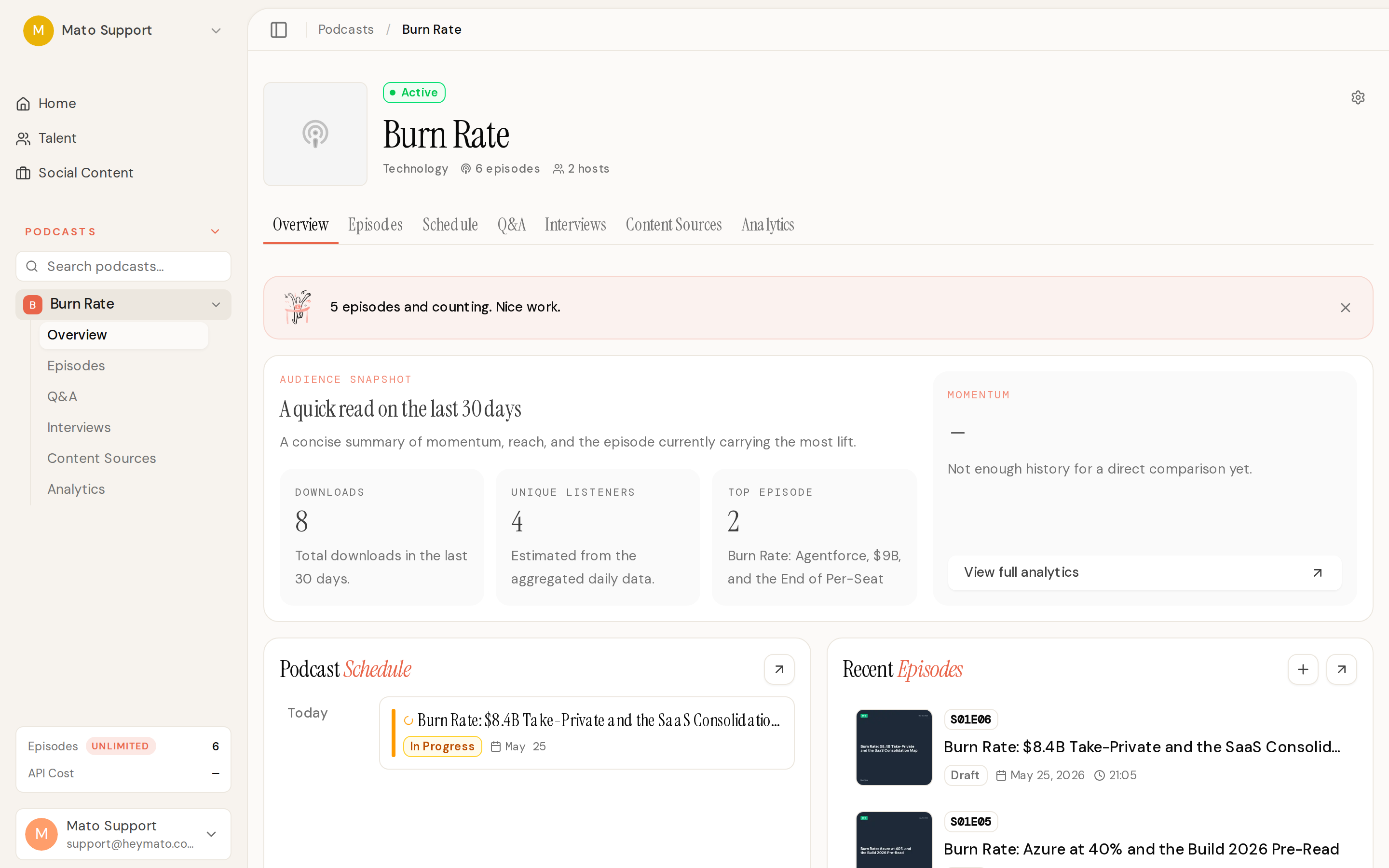Switch to the Q&A tab
1389x868 pixels.
[x=511, y=224]
